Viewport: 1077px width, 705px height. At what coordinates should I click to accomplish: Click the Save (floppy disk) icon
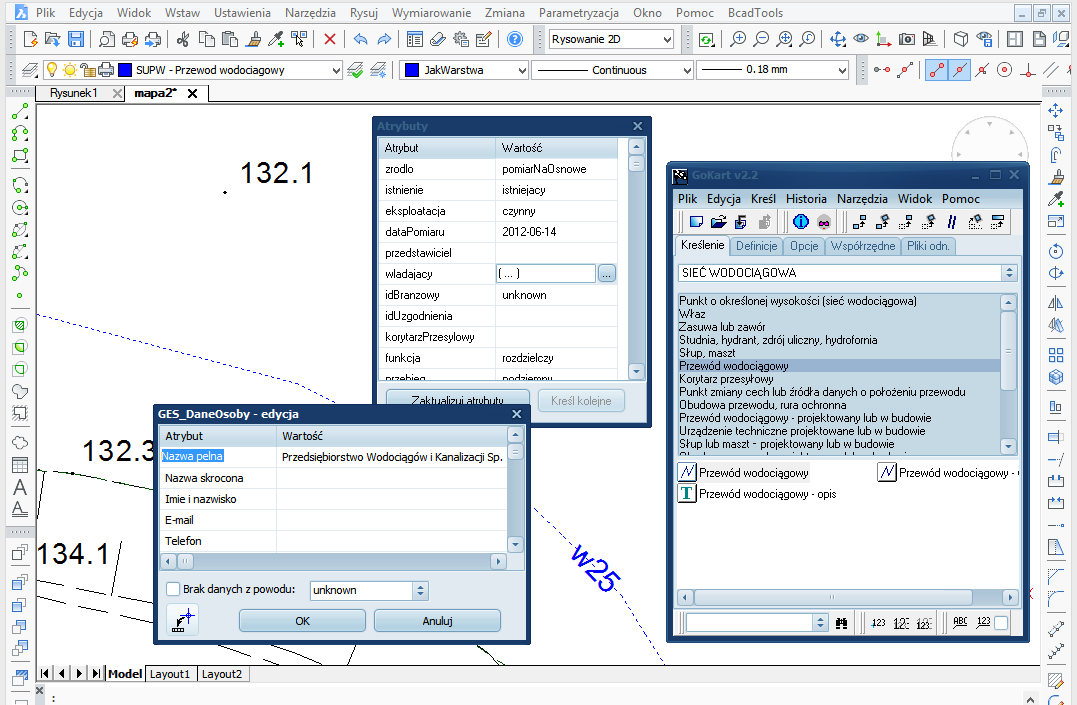pos(76,40)
